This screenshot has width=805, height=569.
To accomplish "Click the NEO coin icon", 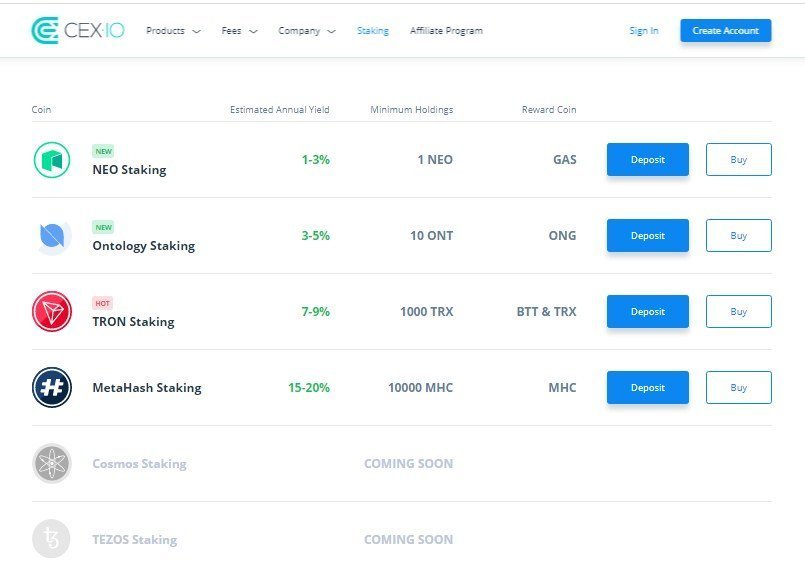I will (x=52, y=160).
